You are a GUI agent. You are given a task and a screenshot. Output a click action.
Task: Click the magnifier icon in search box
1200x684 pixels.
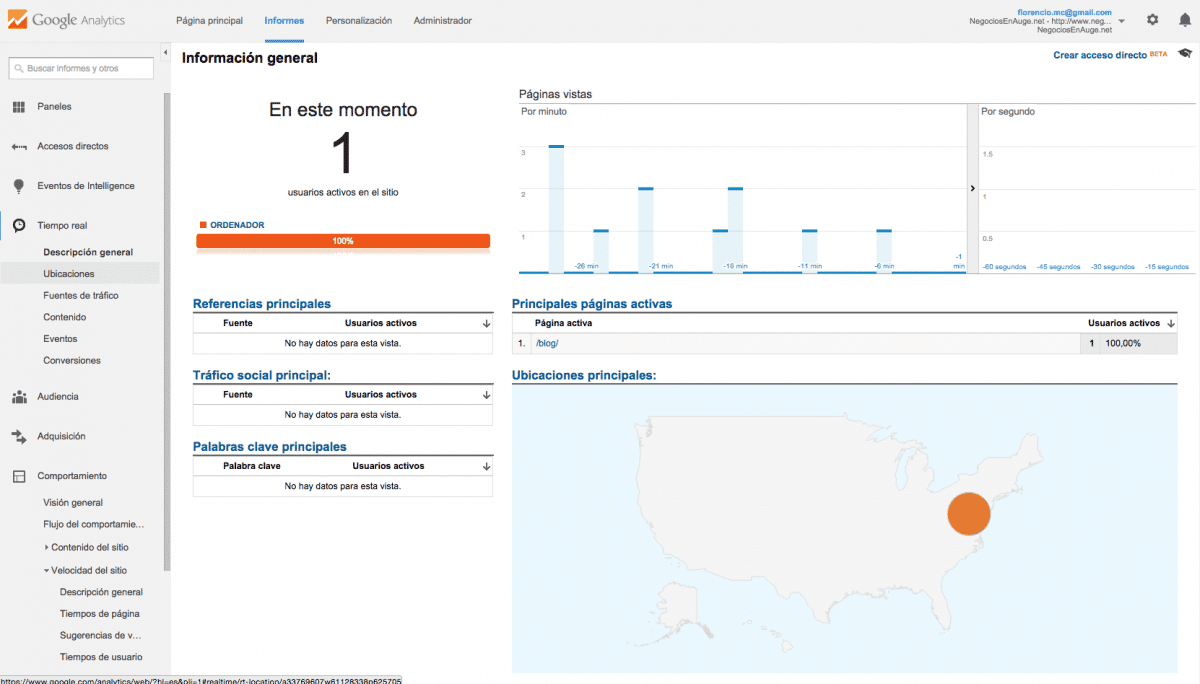pos(18,69)
